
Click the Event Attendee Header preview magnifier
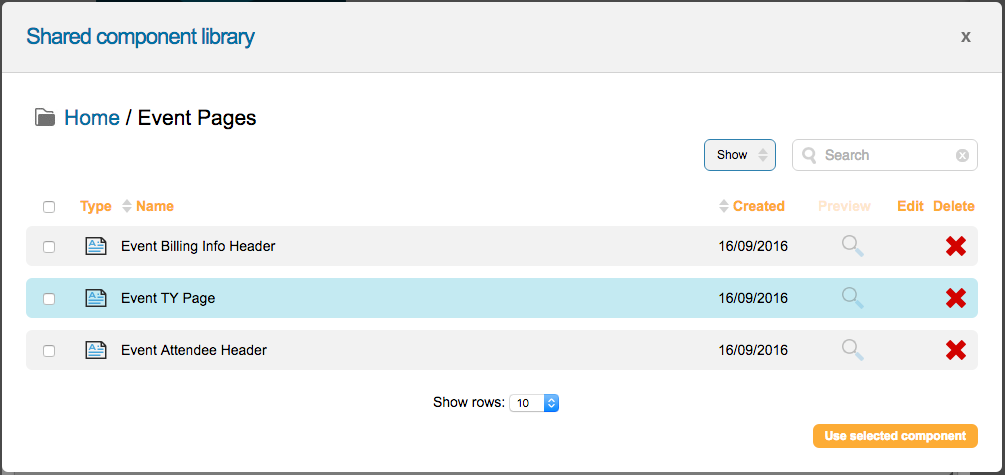(x=852, y=350)
